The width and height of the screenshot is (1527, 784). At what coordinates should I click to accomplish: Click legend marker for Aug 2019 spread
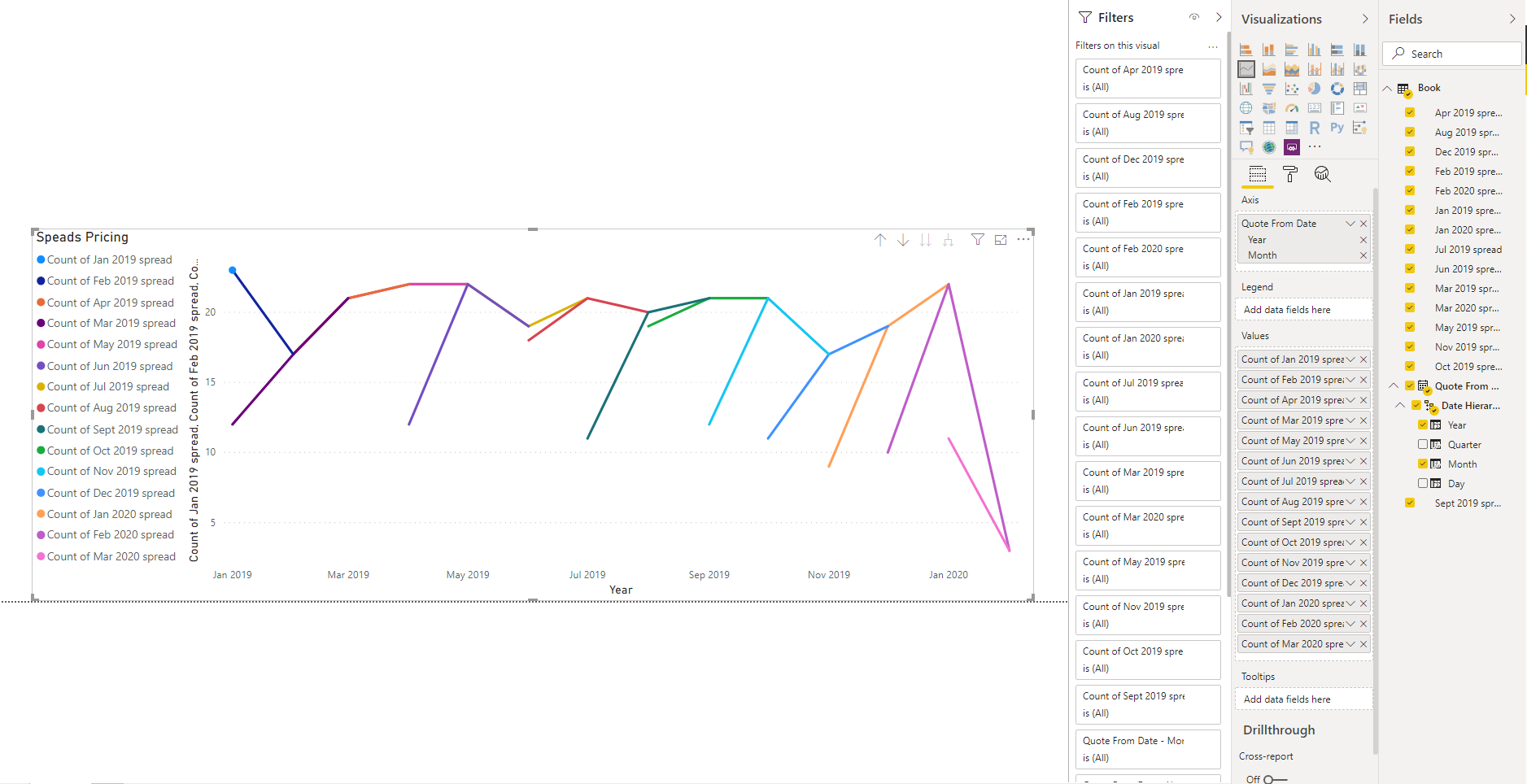(41, 407)
